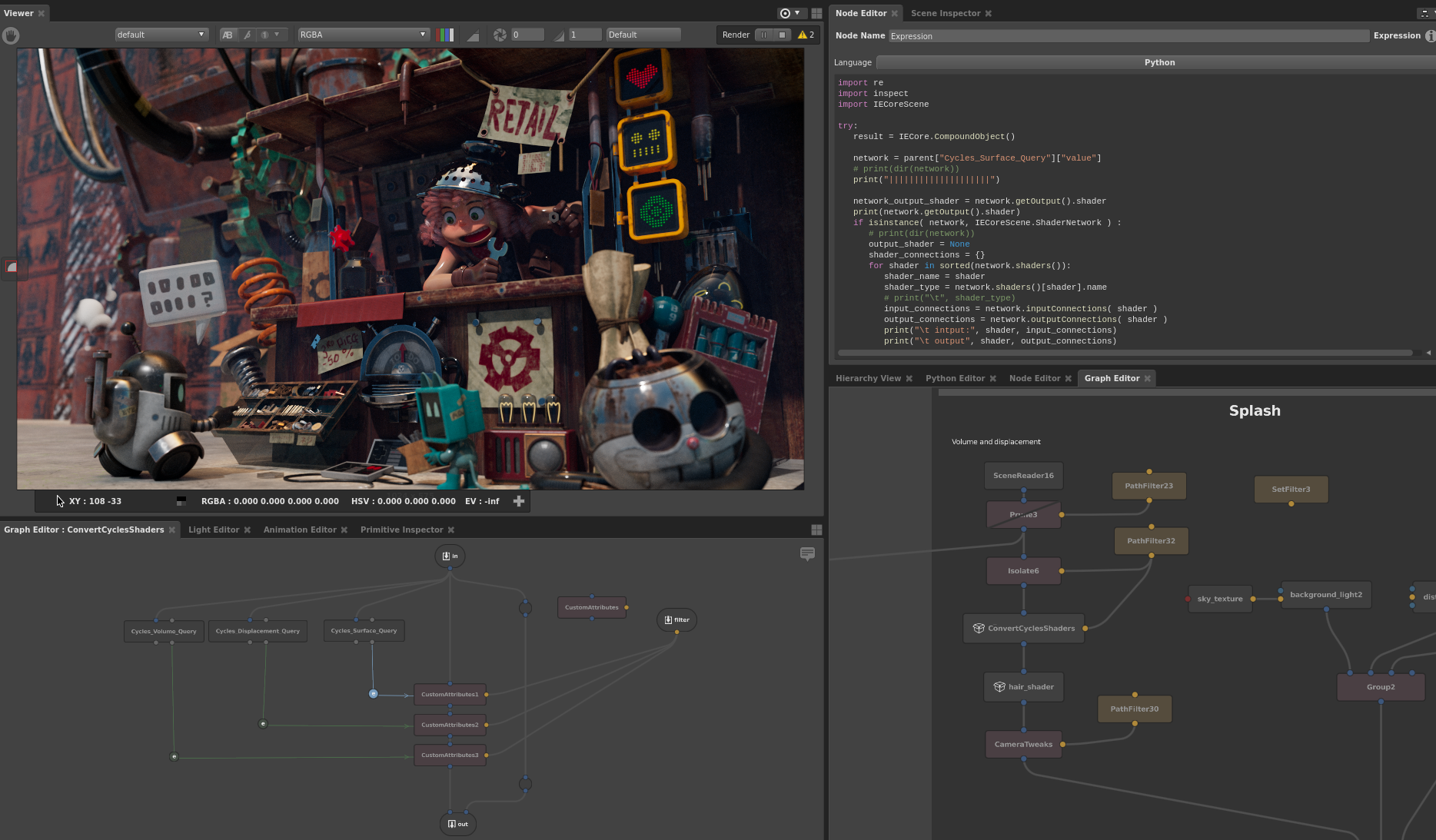Screen dimensions: 1436x840
Task: Select the ConvertCyclesShaders box node
Action: tap(1024, 629)
